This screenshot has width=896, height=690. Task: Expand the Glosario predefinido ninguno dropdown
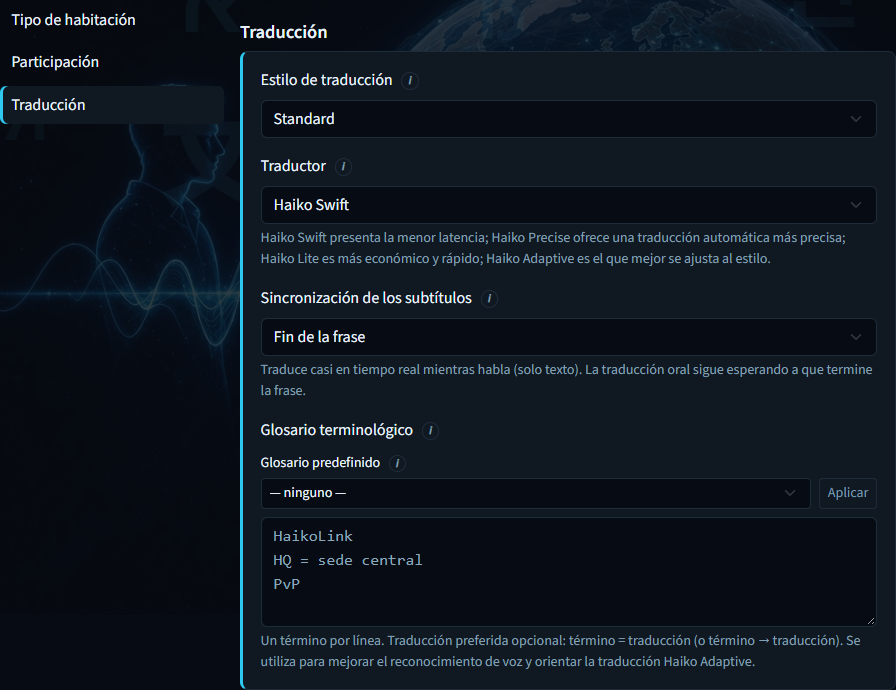point(535,493)
